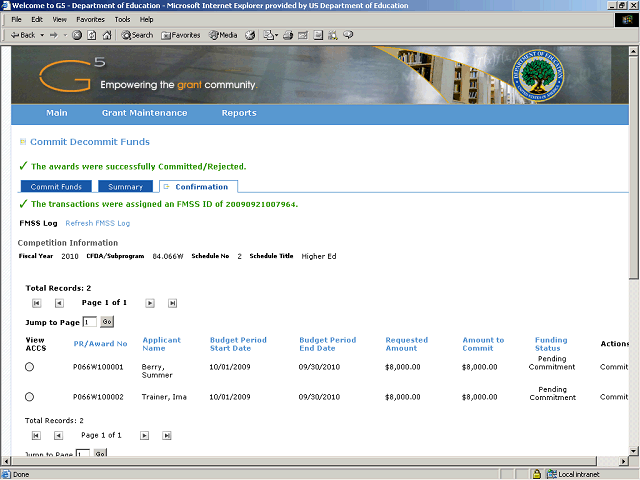This screenshot has height=480, width=640.
Task: Open the Edit menu
Action: [x=37, y=19]
